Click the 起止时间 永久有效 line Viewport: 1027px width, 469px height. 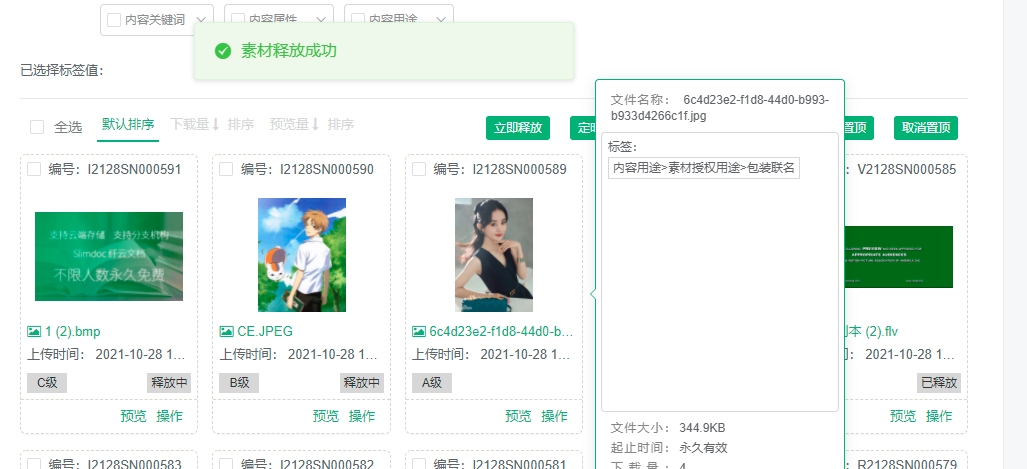[x=669, y=448]
